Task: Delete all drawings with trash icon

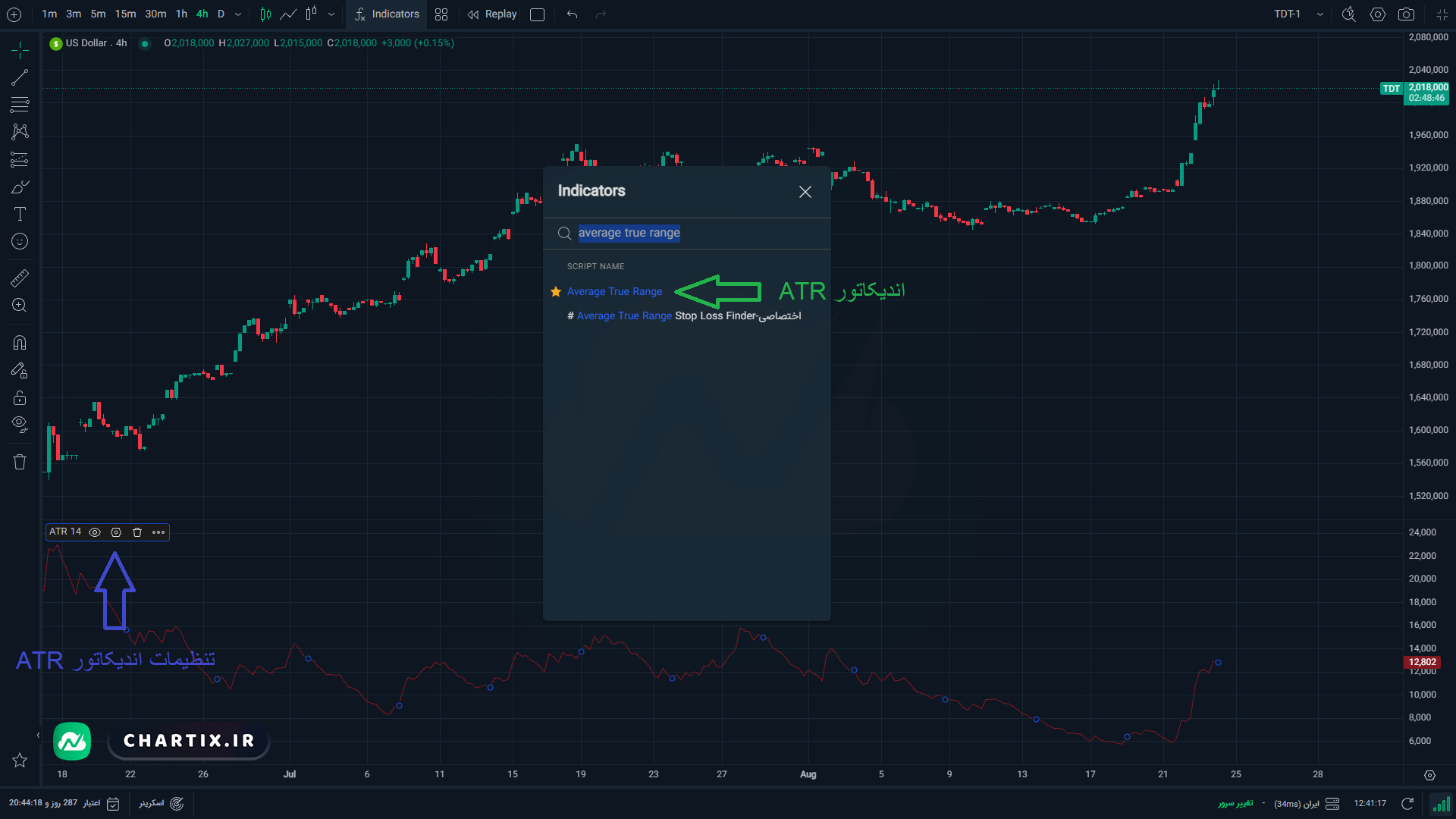Action: [20, 462]
